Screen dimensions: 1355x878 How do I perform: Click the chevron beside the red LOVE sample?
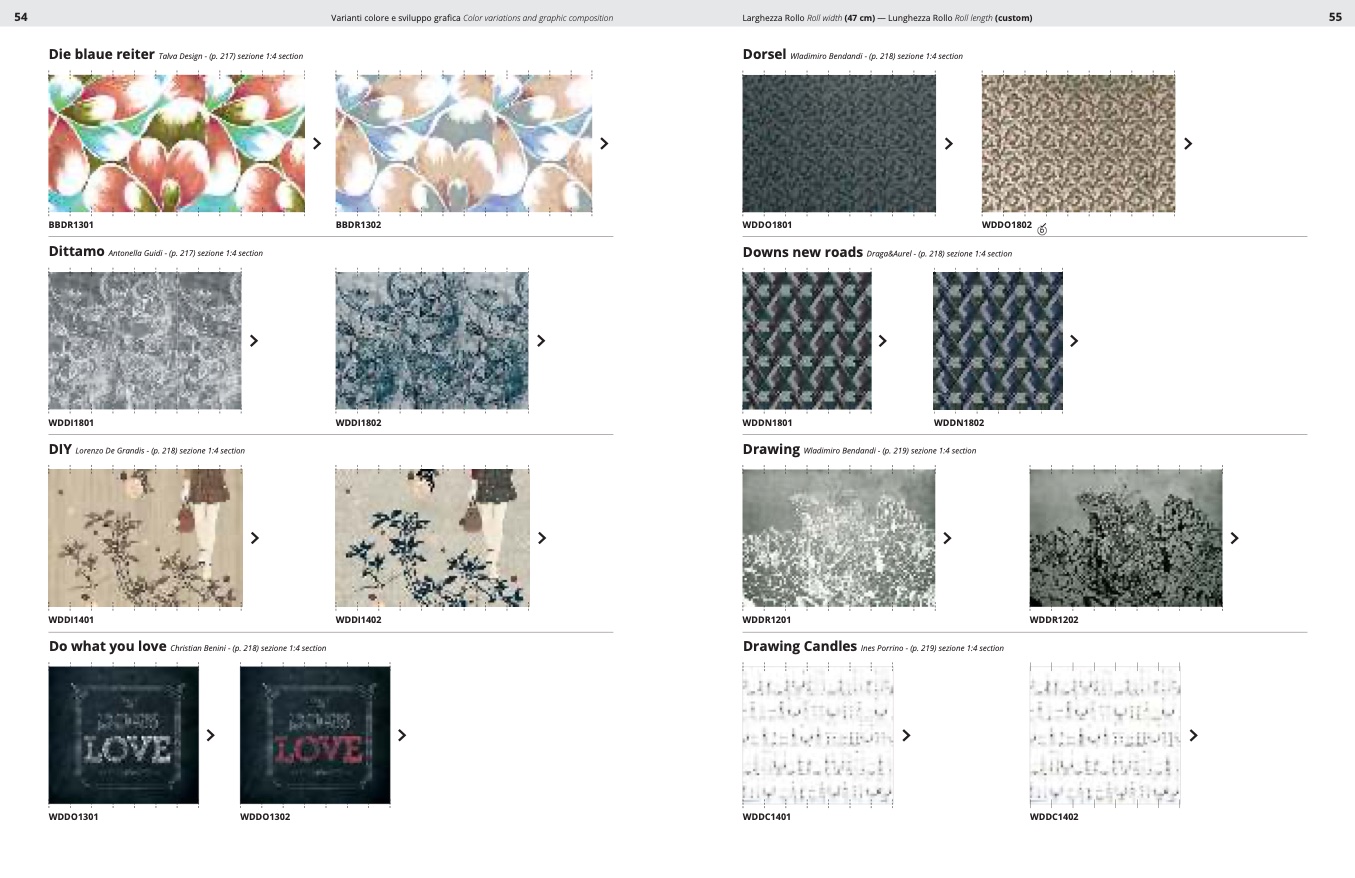click(402, 735)
